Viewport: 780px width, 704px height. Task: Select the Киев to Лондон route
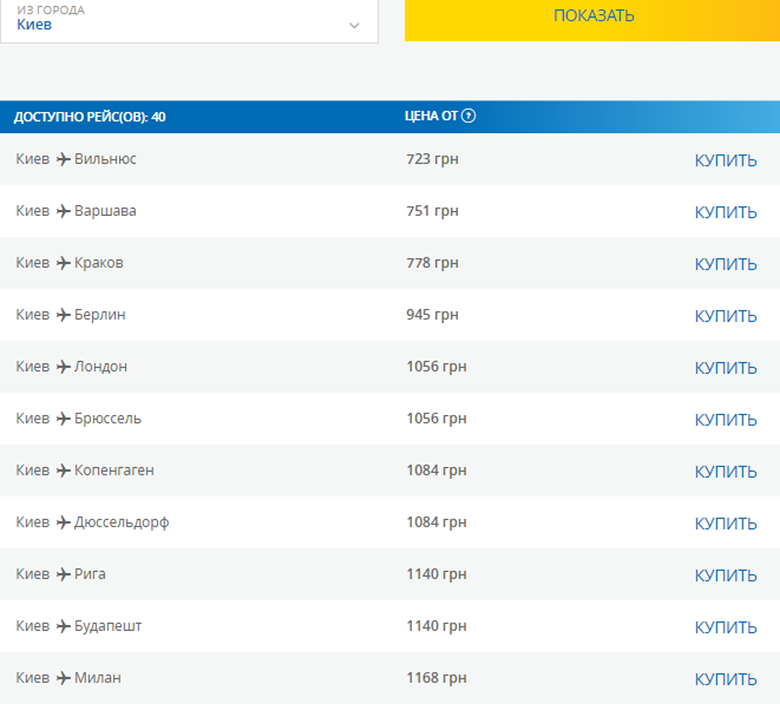click(x=72, y=367)
